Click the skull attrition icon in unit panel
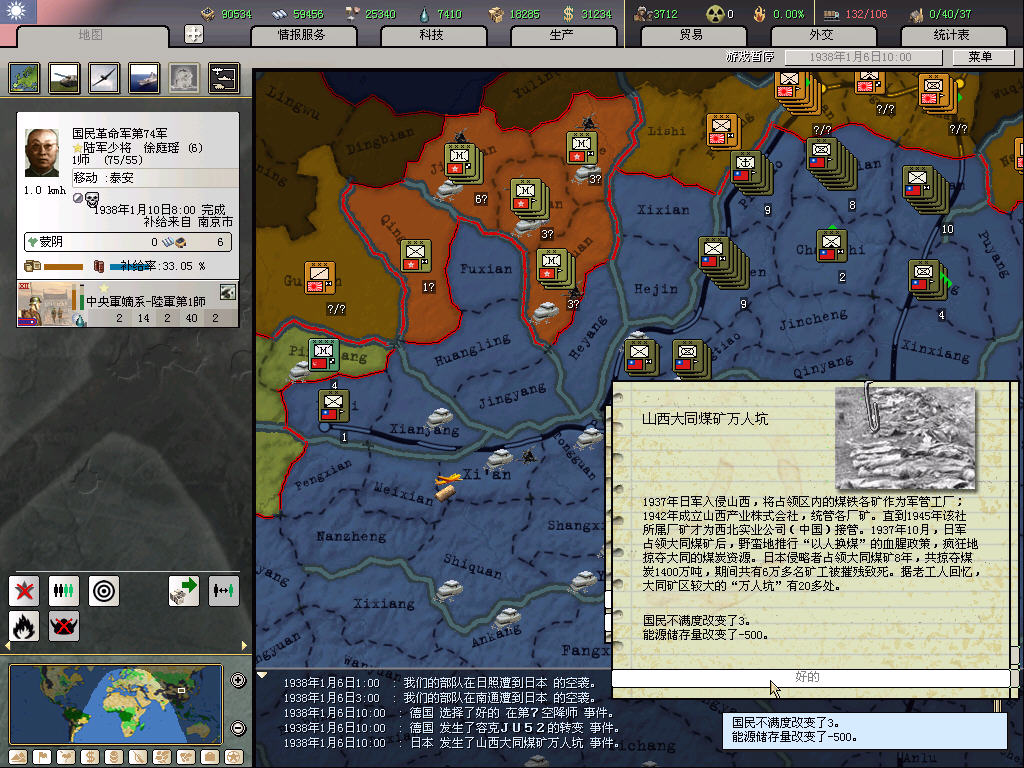1024x768 pixels. tap(92, 199)
